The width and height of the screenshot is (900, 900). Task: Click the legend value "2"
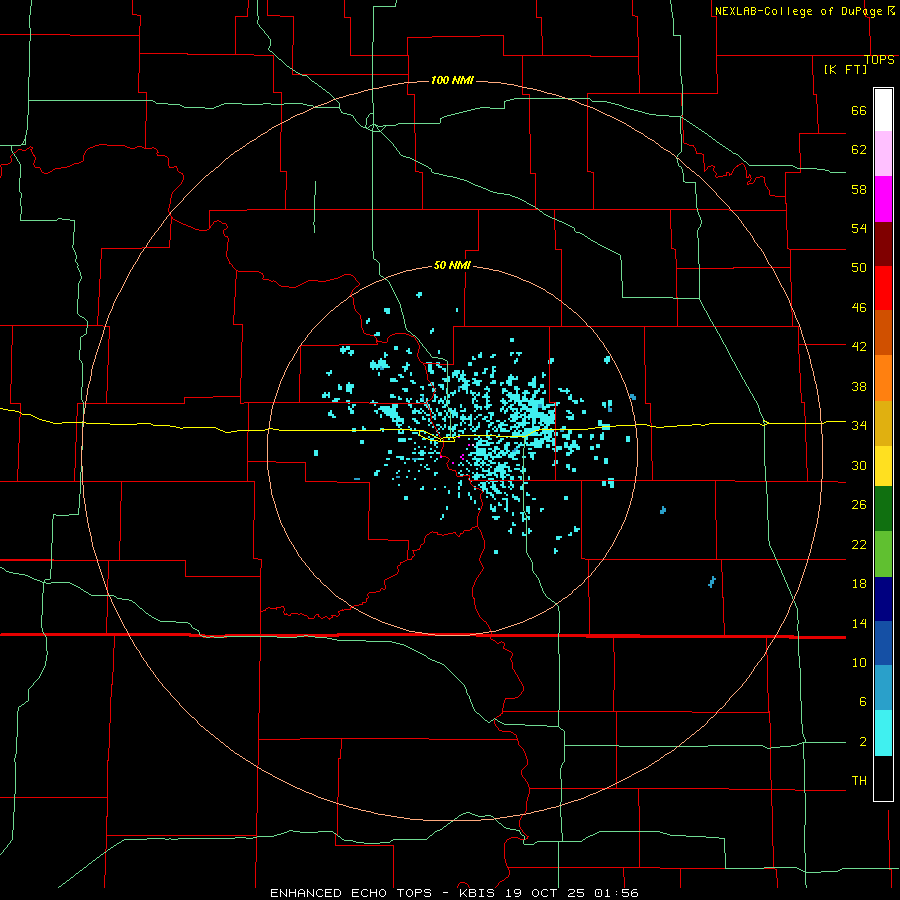(x=862, y=742)
